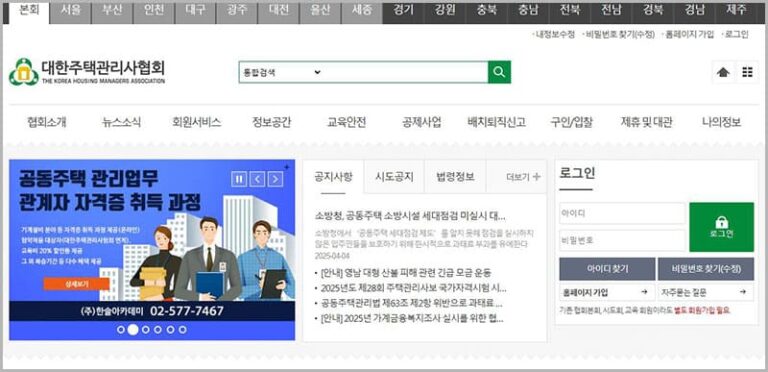Select the 대전 region tab
Screen dimensions: 768x372
click(278, 12)
